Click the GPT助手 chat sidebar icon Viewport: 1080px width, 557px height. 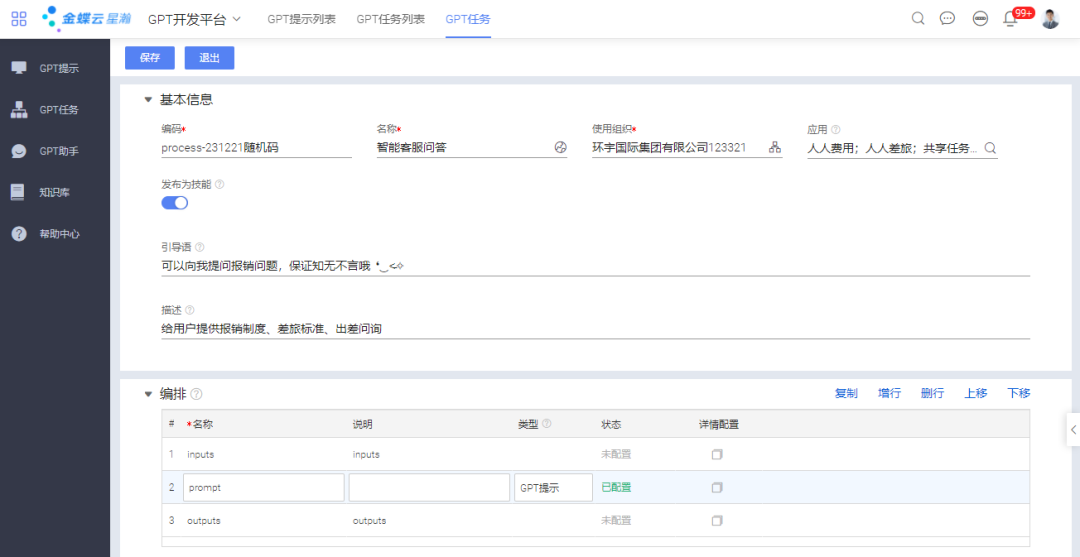19,151
